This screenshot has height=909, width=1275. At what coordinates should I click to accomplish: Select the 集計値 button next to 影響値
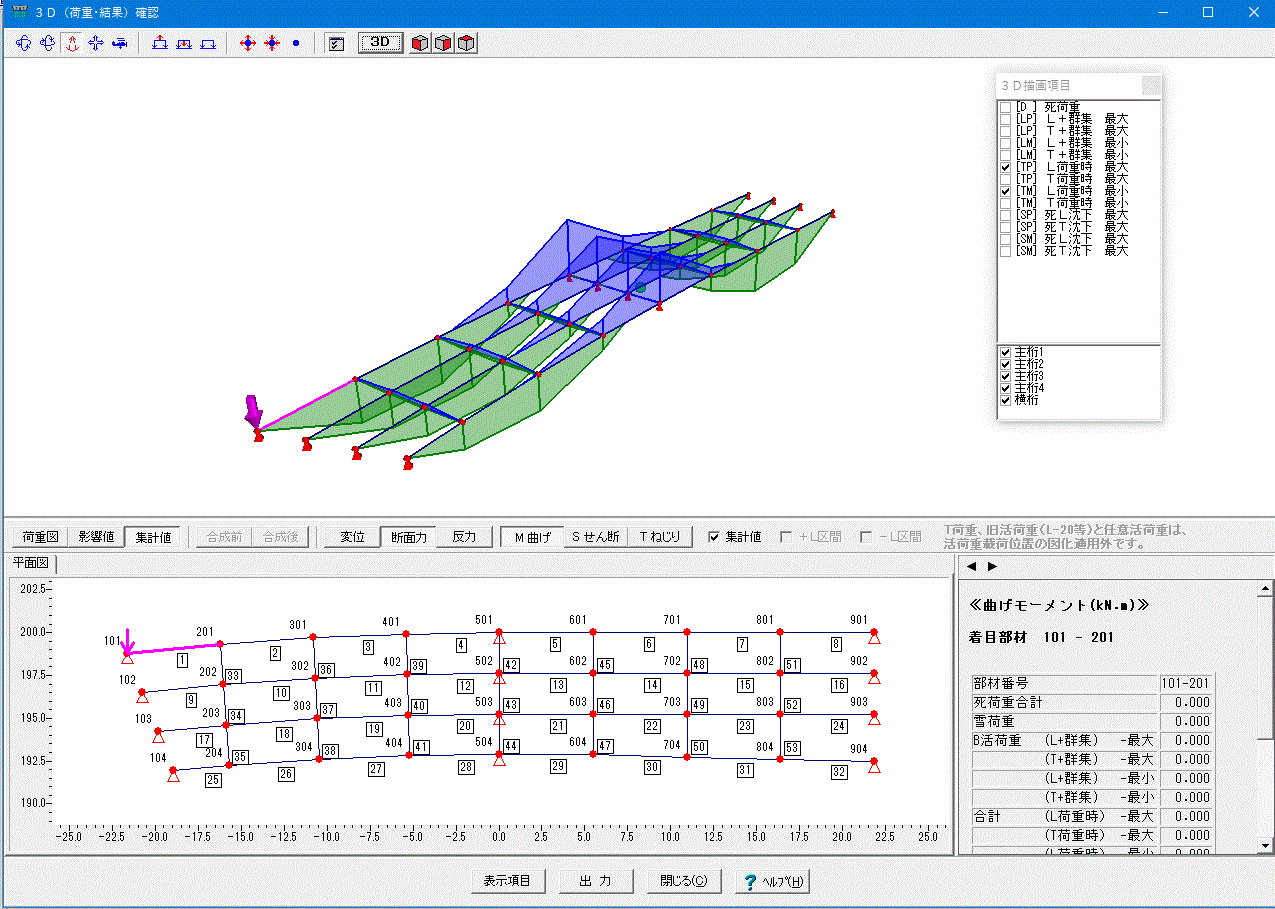(x=154, y=537)
